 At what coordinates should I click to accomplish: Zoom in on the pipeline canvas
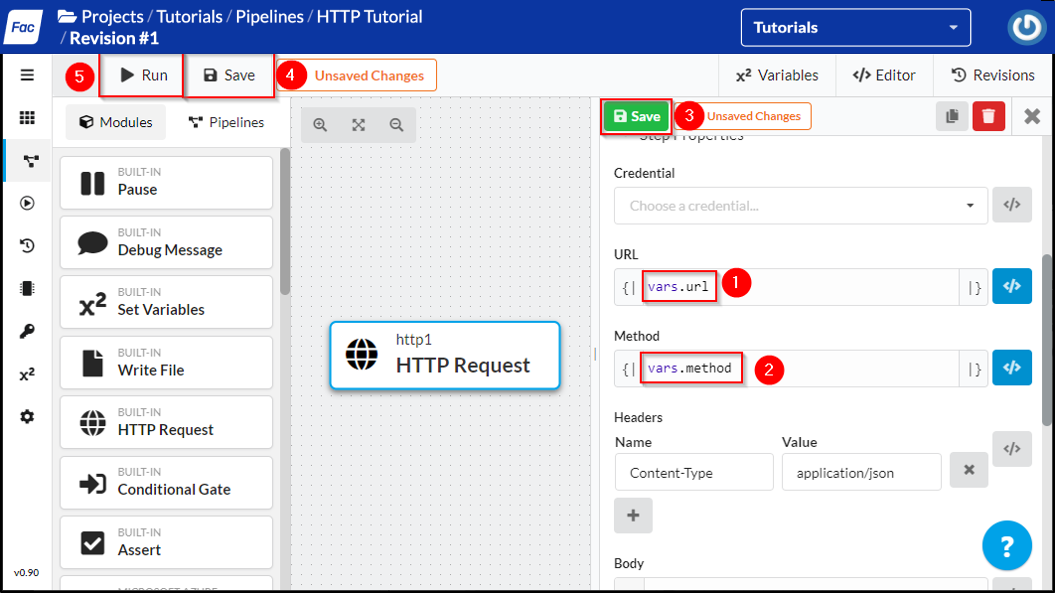(x=320, y=125)
